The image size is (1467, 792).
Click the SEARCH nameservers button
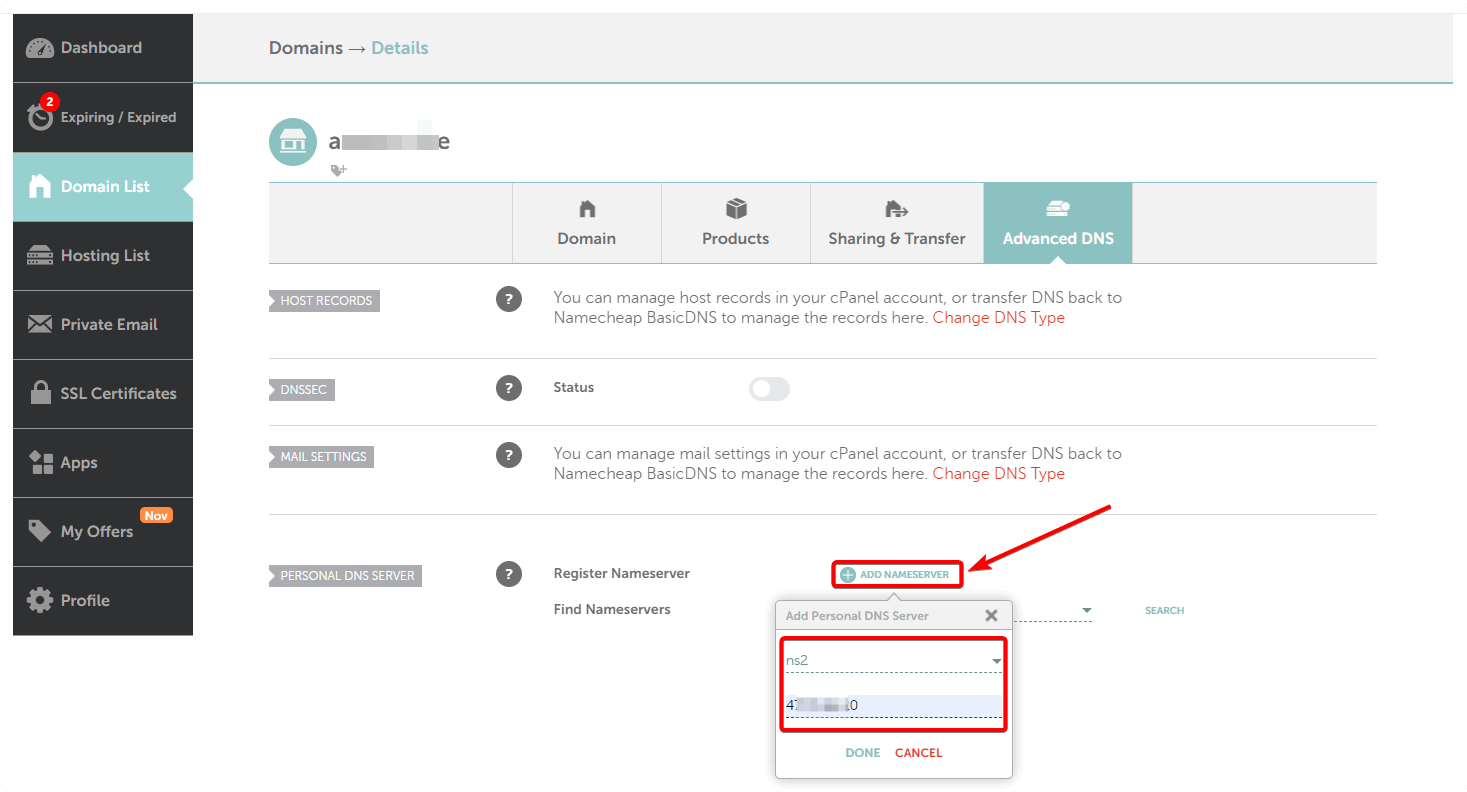pyautogui.click(x=1165, y=610)
